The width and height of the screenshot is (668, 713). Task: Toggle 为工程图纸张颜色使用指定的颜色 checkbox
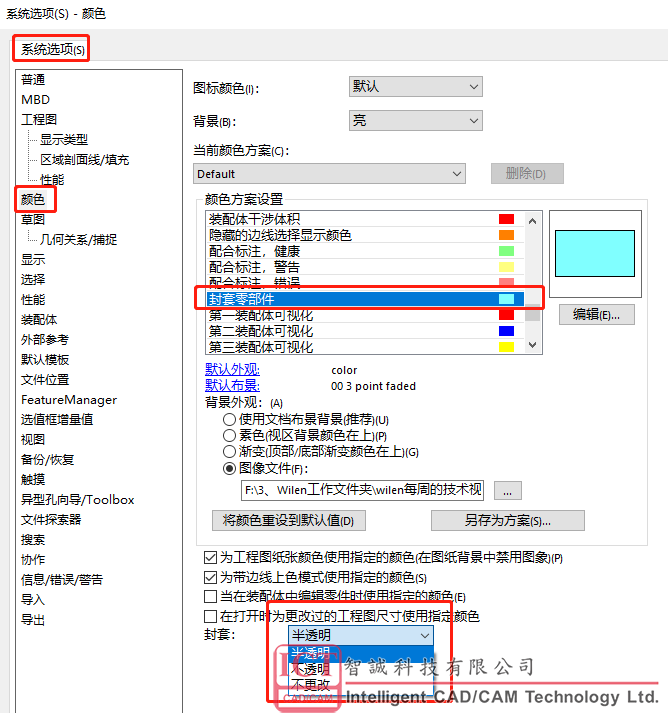coord(210,558)
